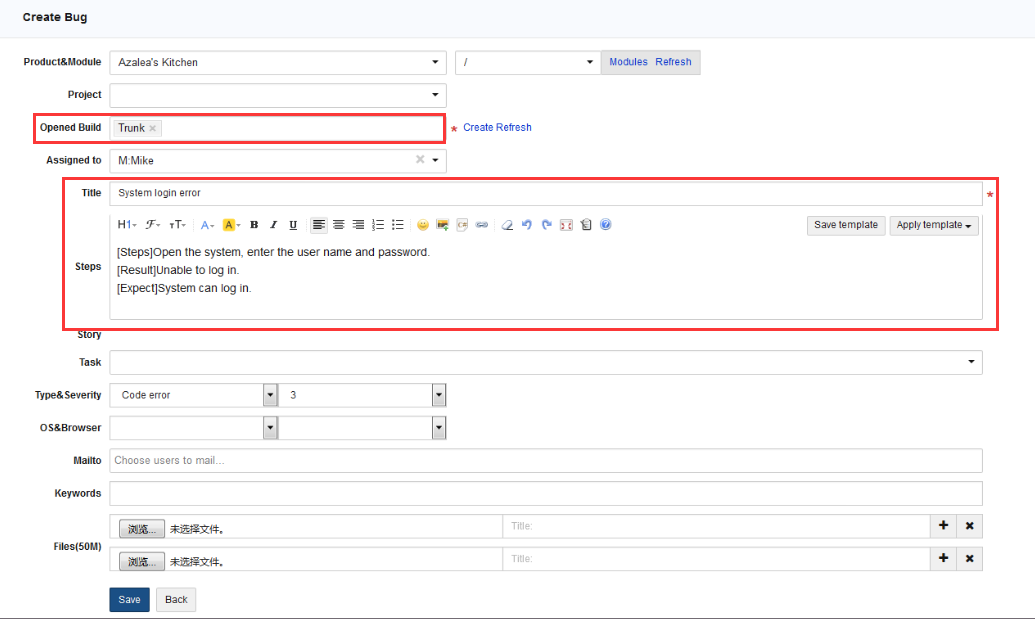Remove the Trunk build tag
Screen dimensions: 1035x619
pos(153,128)
